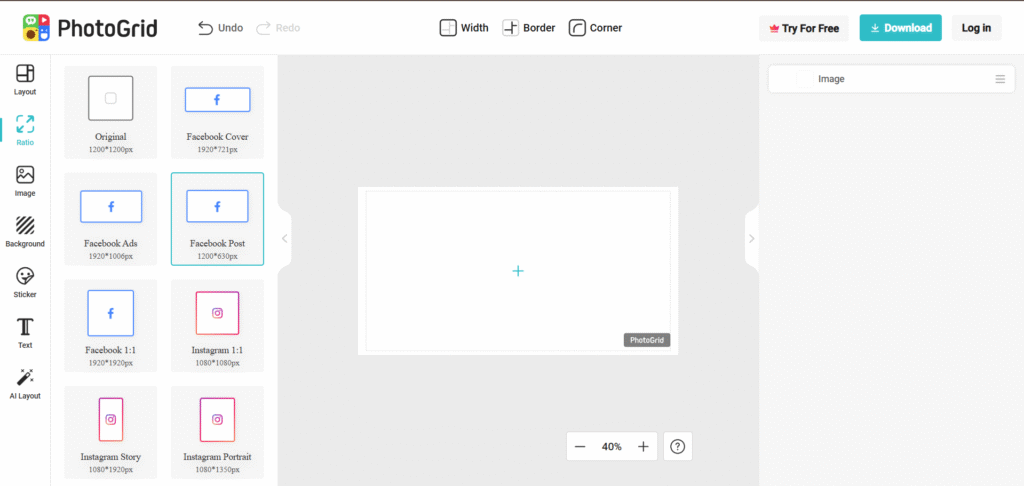Choose the Instagram Story ratio
Image resolution: width=1024 pixels, height=486 pixels.
pos(111,432)
